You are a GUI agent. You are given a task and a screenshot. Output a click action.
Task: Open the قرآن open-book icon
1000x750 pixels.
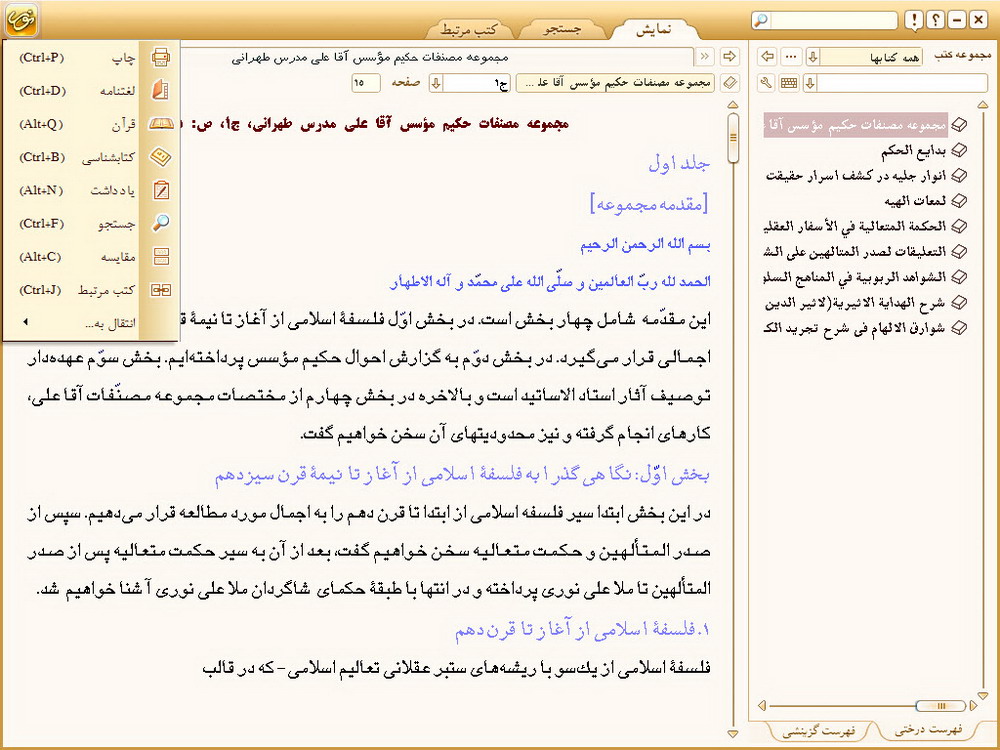tap(160, 124)
